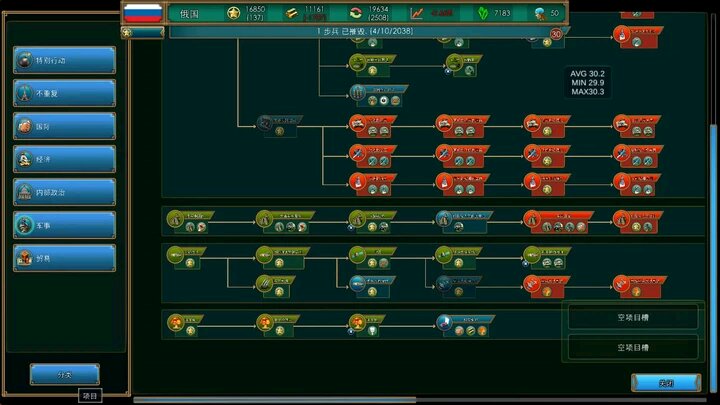
Task: Select the last red soldier project node
Action: pos(638,222)
